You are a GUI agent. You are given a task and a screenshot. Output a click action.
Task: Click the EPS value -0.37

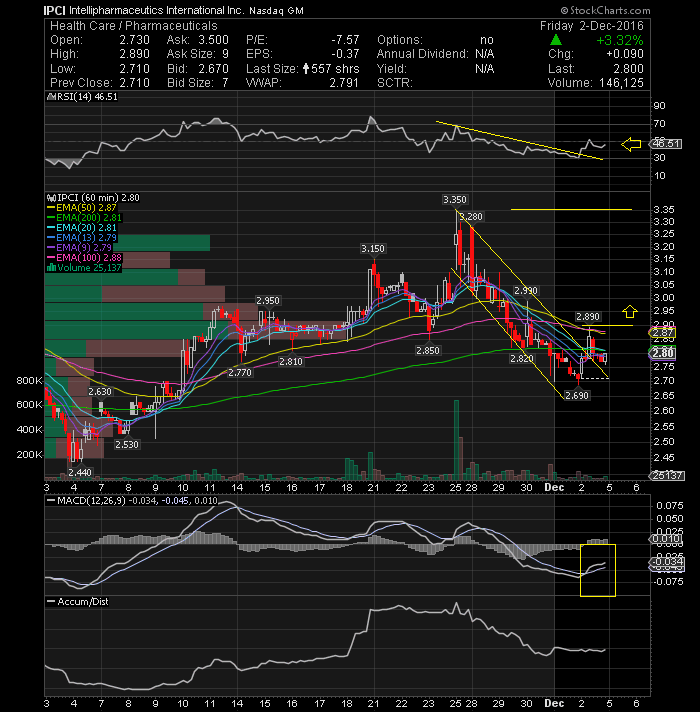coord(345,54)
